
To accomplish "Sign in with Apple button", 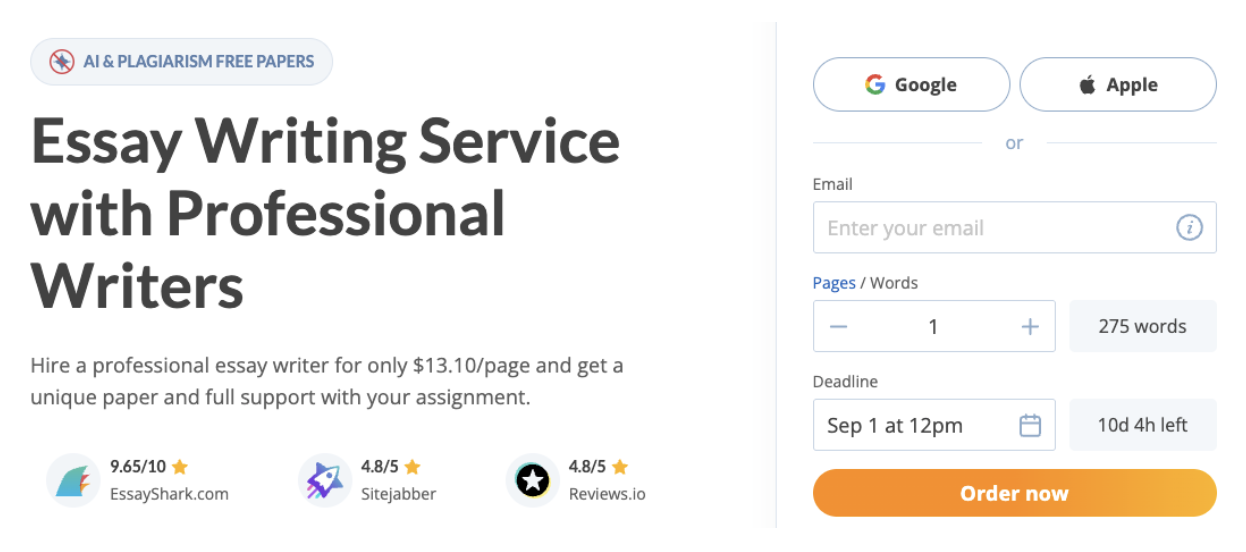I will (1118, 85).
